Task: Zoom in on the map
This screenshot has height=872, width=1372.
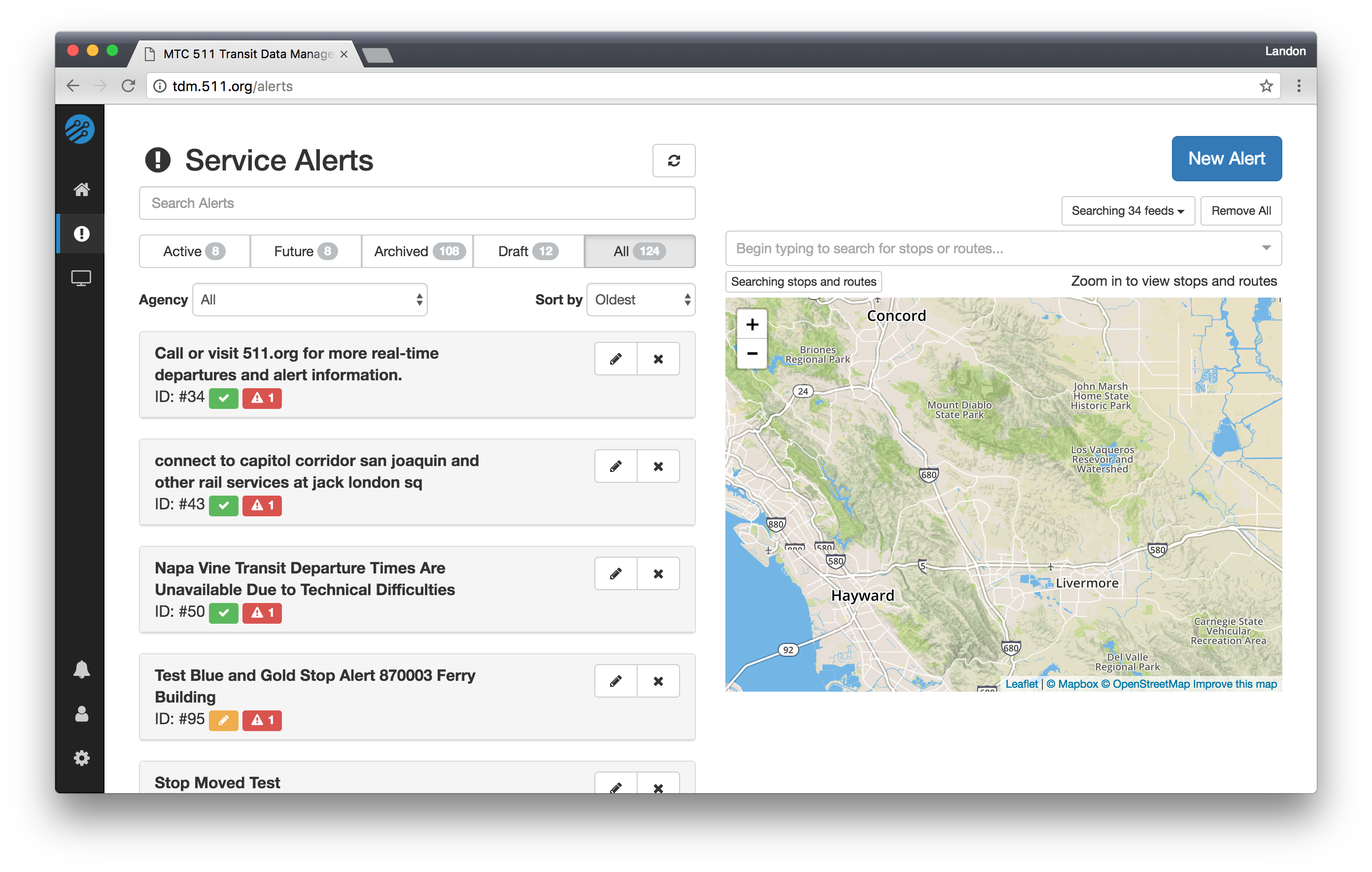Action: [x=752, y=325]
